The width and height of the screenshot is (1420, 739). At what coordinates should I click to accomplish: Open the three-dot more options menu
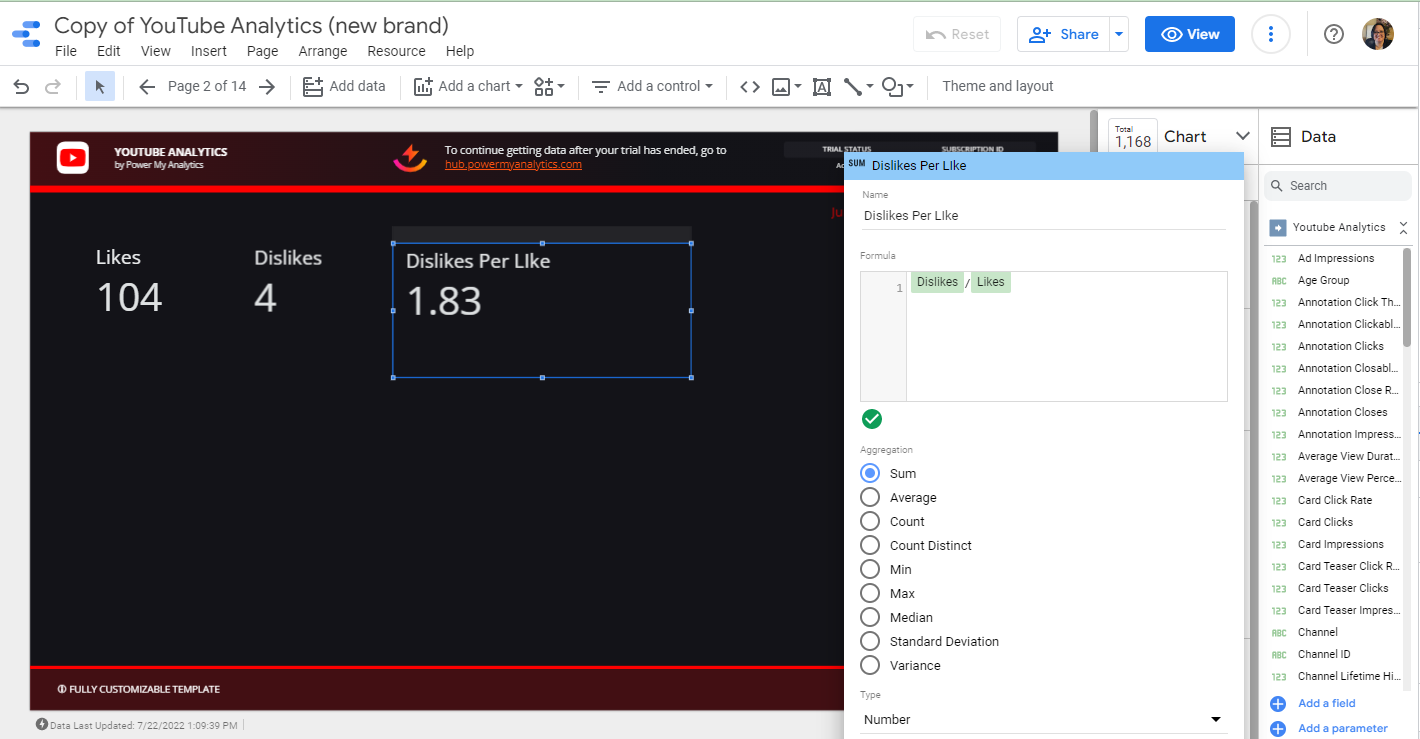1270,34
